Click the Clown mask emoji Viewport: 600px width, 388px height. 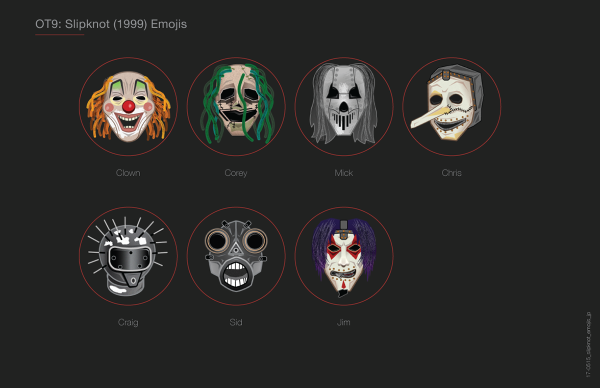tap(128, 106)
